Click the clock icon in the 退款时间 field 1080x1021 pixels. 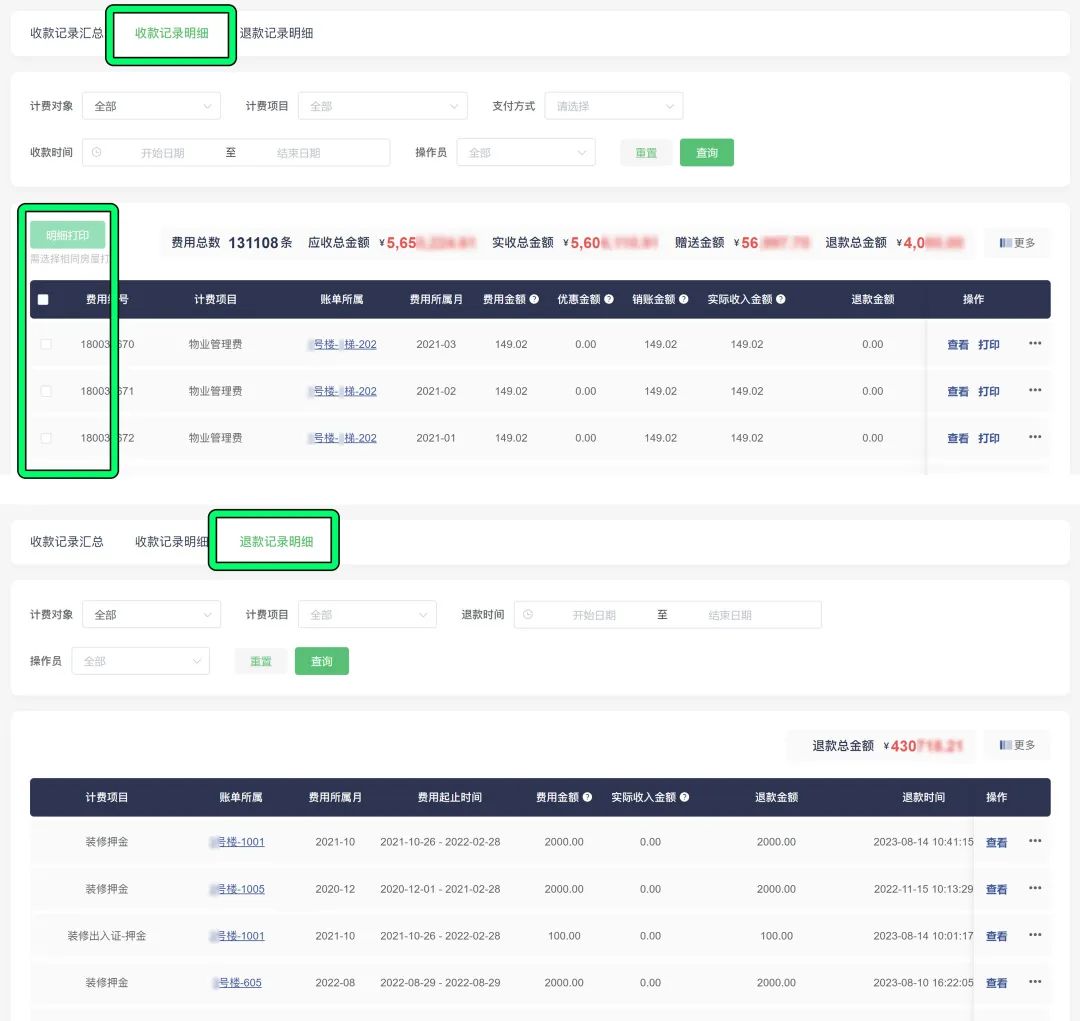point(528,615)
